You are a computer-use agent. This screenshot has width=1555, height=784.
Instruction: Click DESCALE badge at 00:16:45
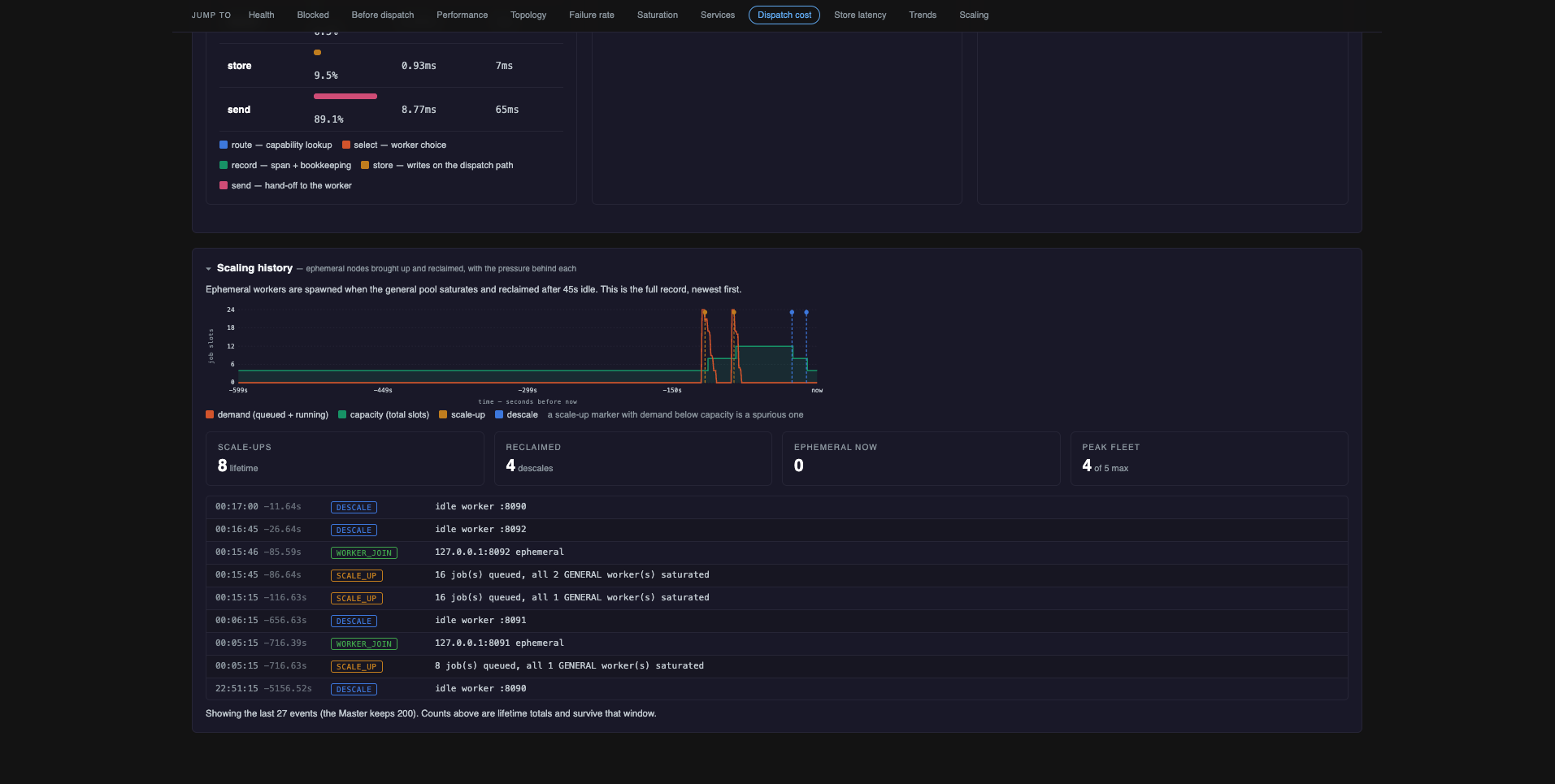pyautogui.click(x=354, y=530)
